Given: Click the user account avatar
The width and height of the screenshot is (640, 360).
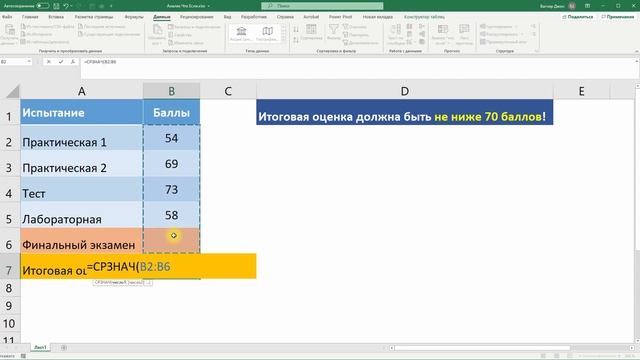Looking at the screenshot, I should pyautogui.click(x=572, y=6).
